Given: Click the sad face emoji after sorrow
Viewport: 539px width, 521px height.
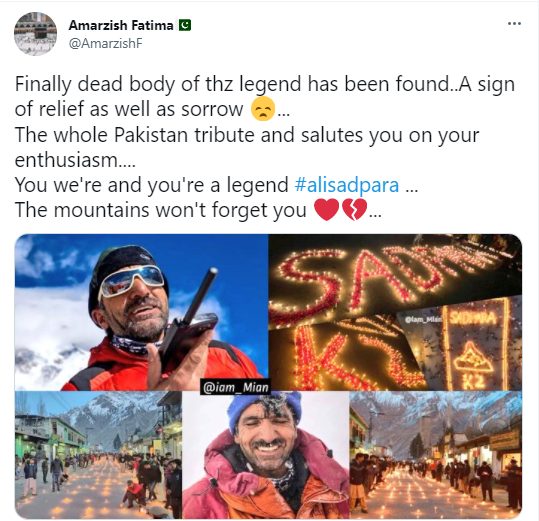Looking at the screenshot, I should (x=263, y=109).
